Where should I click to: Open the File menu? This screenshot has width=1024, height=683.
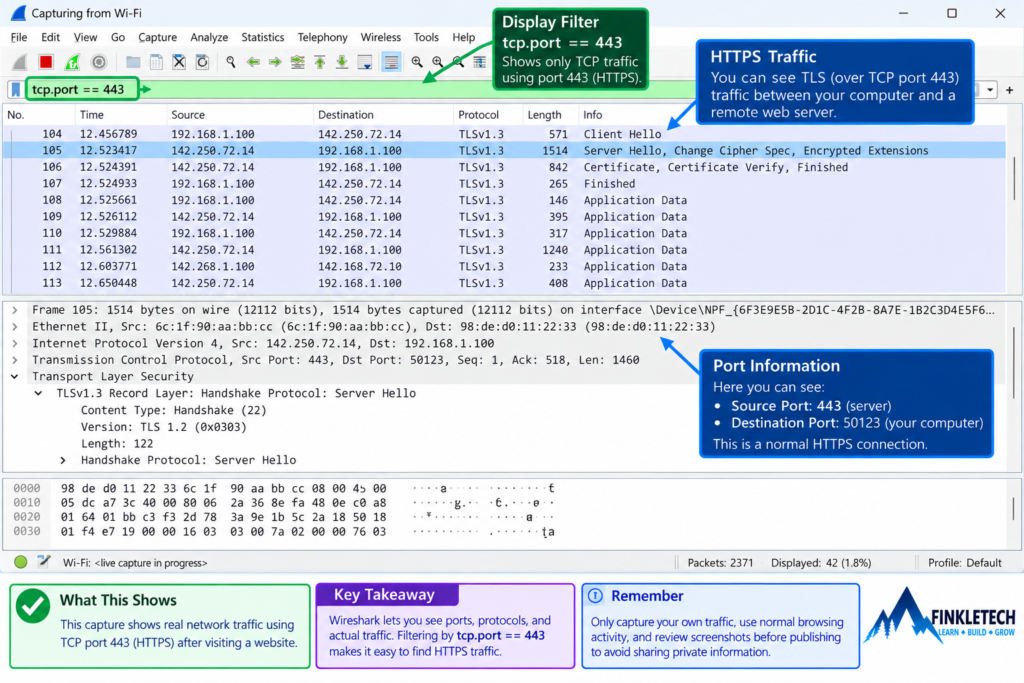[19, 37]
